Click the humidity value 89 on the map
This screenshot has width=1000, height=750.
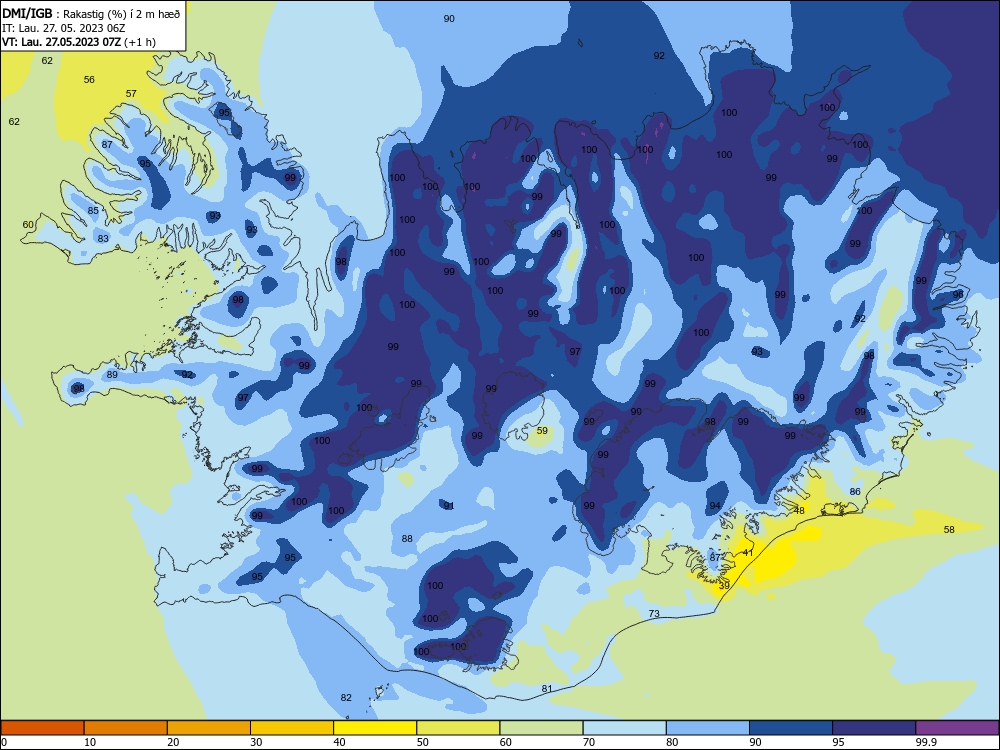coord(112,374)
